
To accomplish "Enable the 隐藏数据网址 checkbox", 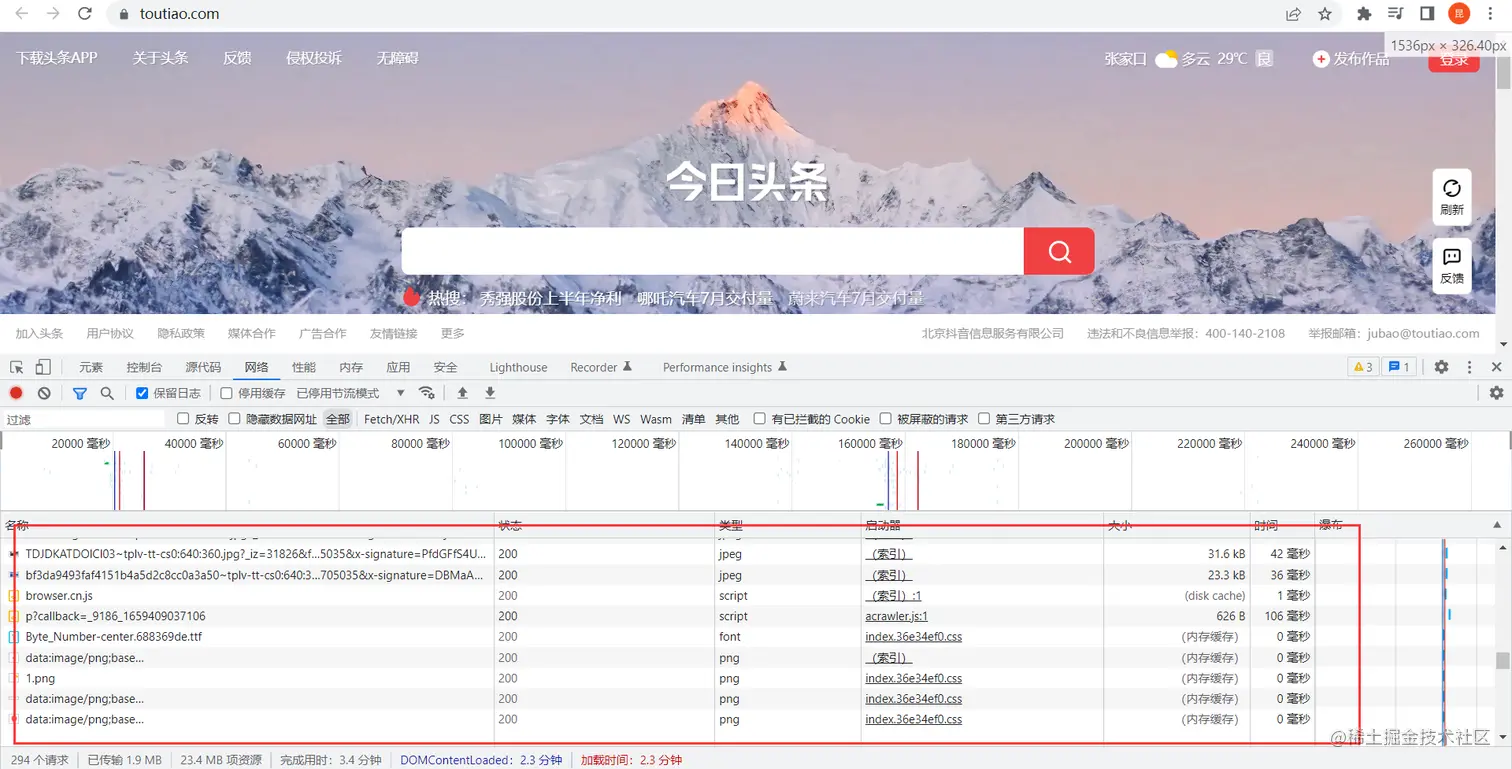I will click(x=235, y=419).
